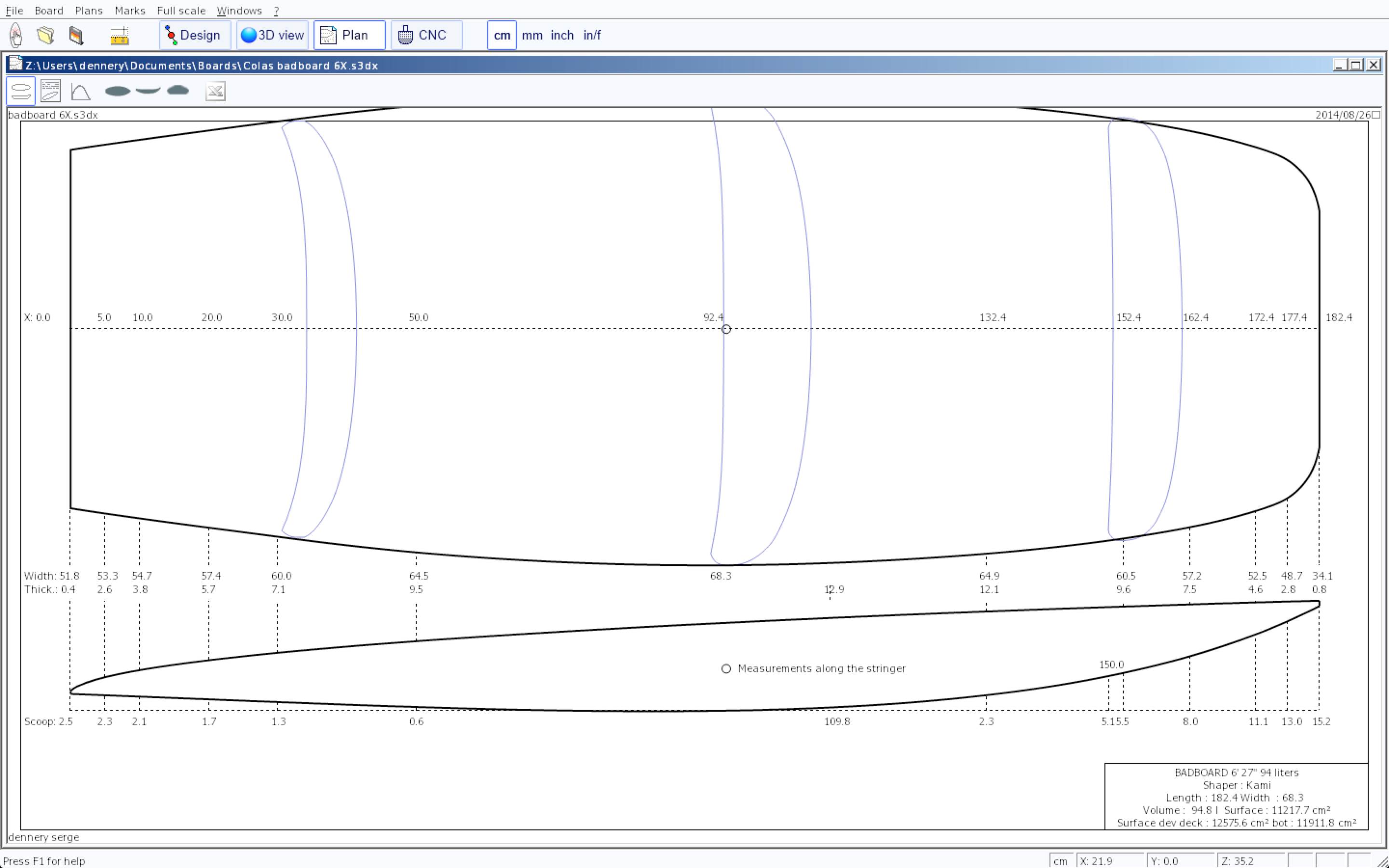The width and height of the screenshot is (1389, 868).
Task: Select the grey cross-section slice icon
Action: (x=178, y=90)
